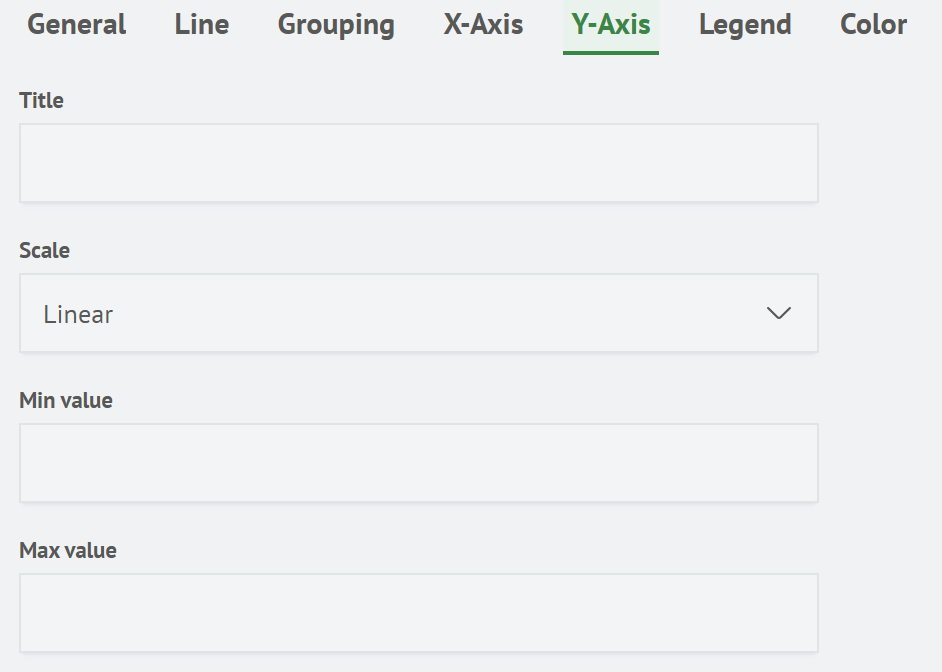Click the Scale label text
This screenshot has height=672, width=942.
pos(45,251)
